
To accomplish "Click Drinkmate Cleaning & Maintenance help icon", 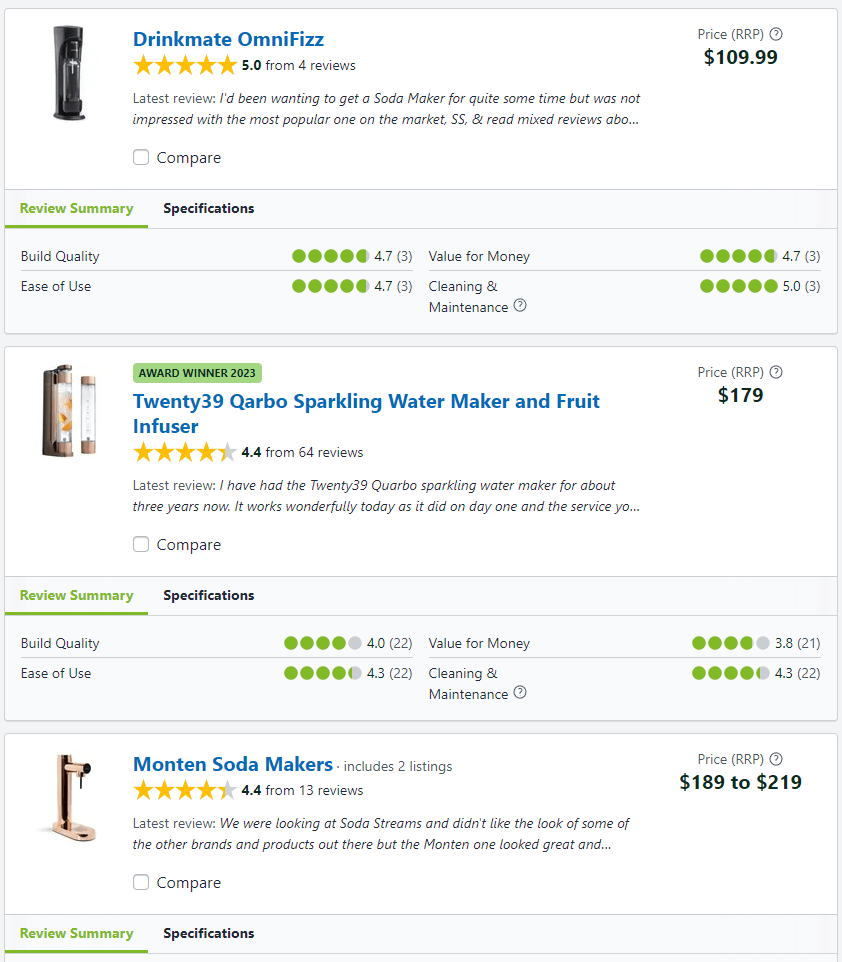I will pyautogui.click(x=520, y=306).
